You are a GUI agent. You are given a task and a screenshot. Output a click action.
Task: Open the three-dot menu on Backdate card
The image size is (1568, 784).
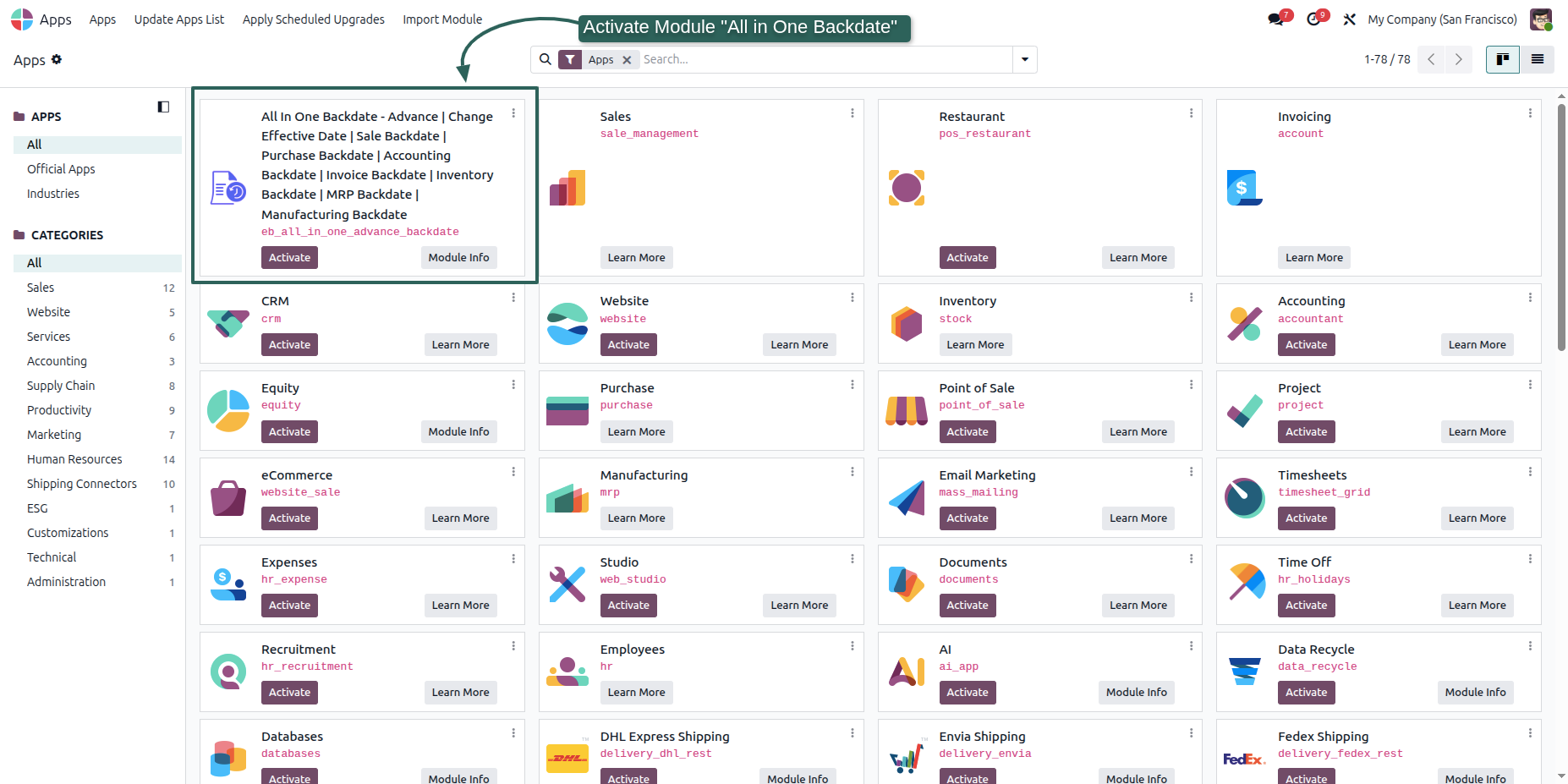pos(513,113)
